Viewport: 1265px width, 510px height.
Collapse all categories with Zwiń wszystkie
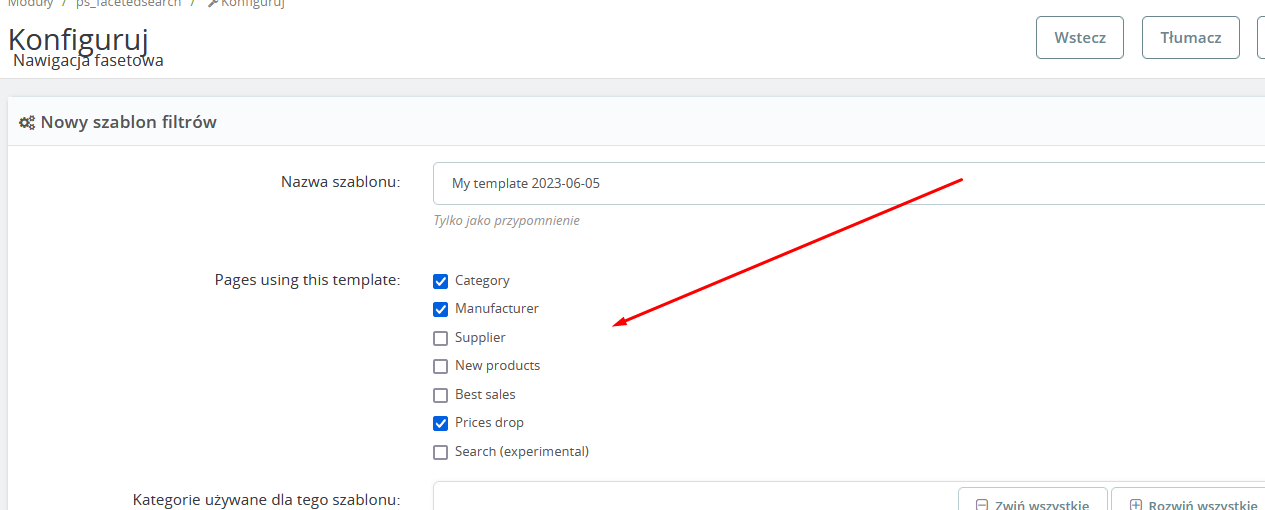1032,502
